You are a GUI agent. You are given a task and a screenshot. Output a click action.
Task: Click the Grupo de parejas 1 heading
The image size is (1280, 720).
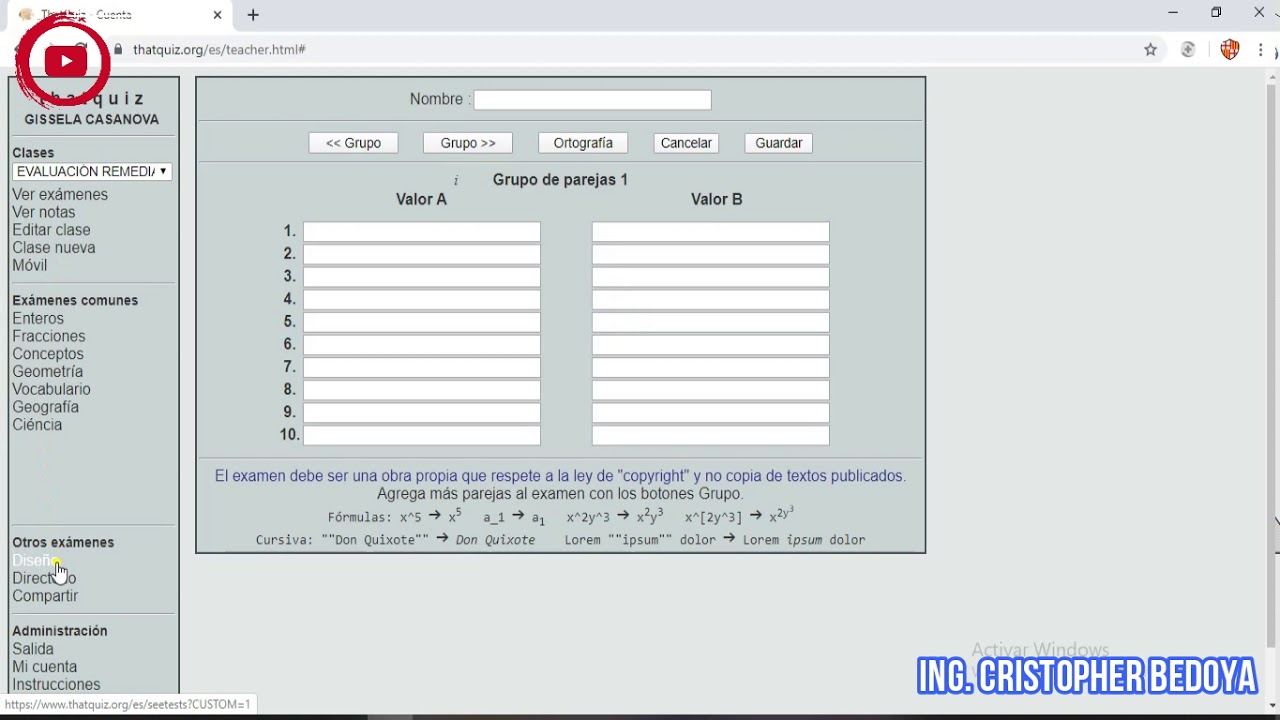560,180
